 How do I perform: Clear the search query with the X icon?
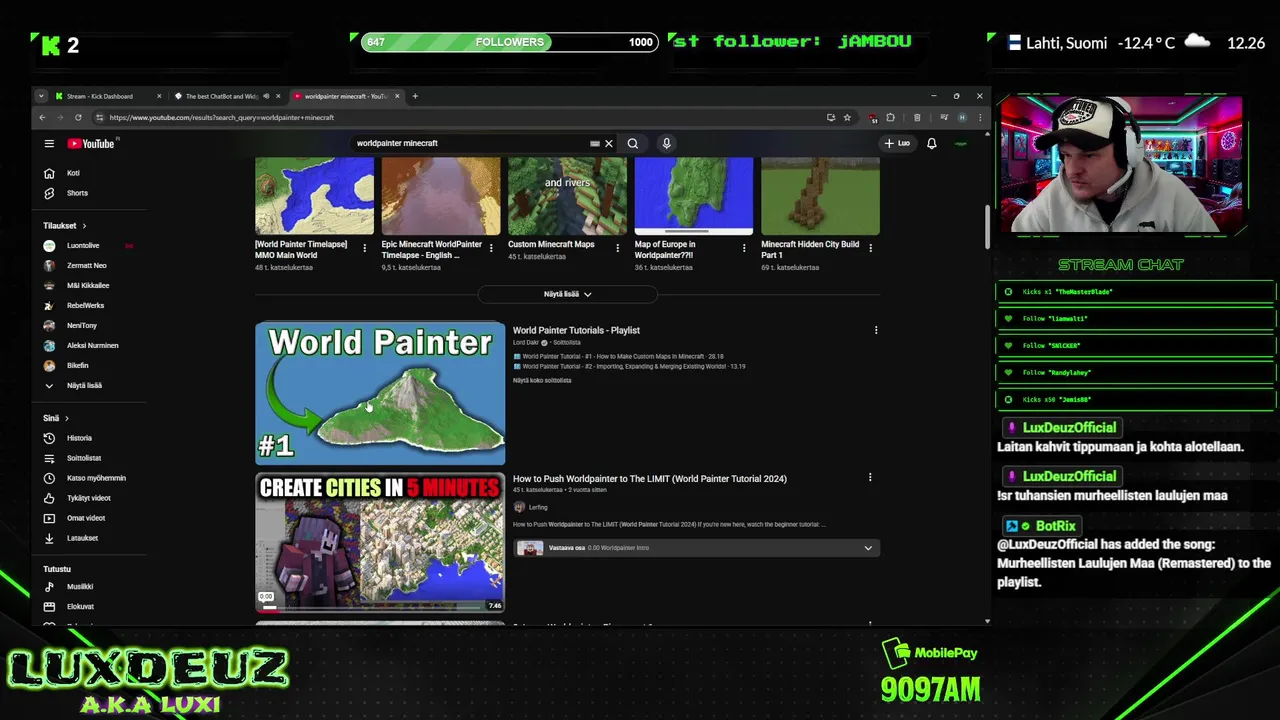coord(608,143)
